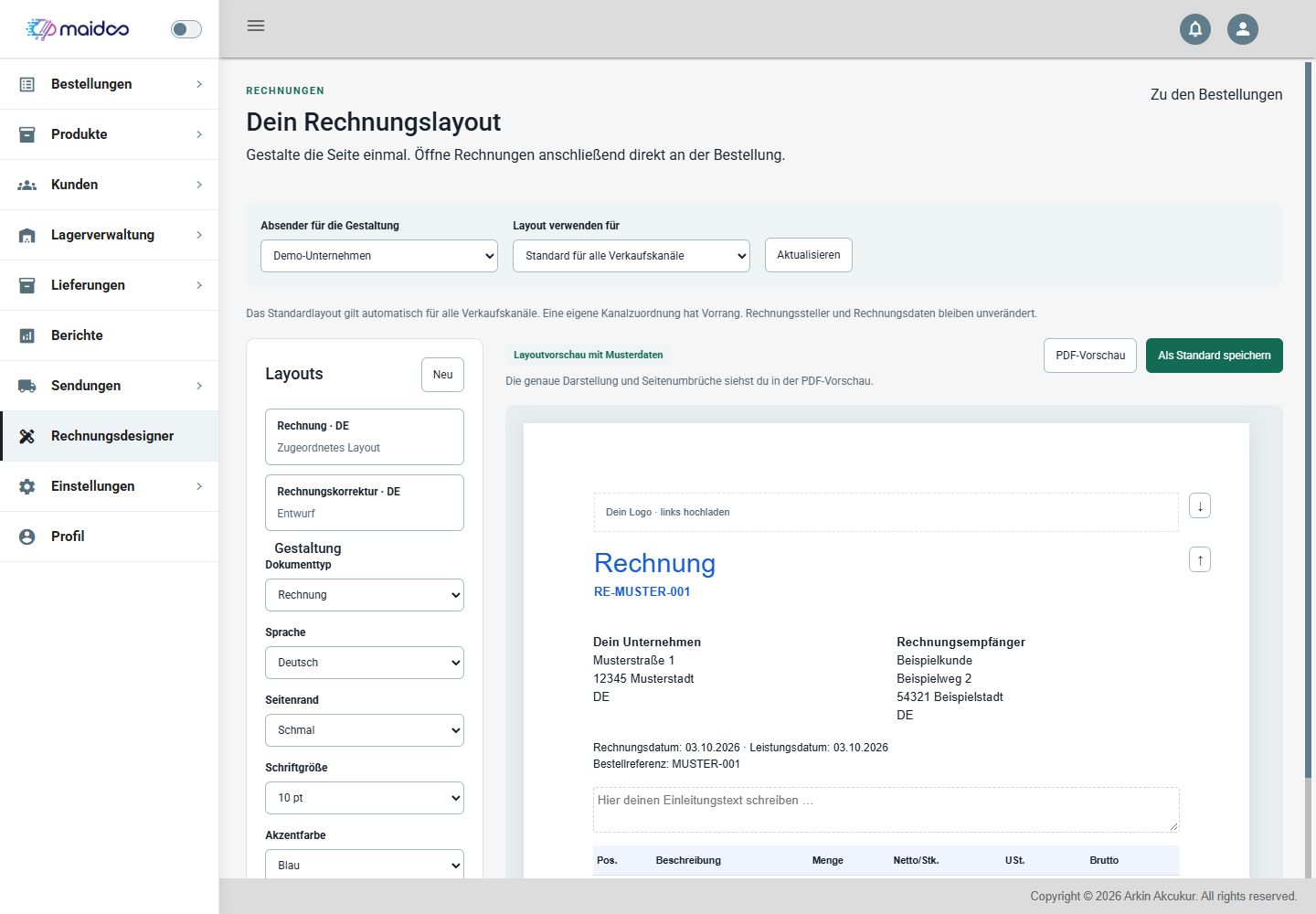Click the Aktualisieren button

(x=809, y=255)
